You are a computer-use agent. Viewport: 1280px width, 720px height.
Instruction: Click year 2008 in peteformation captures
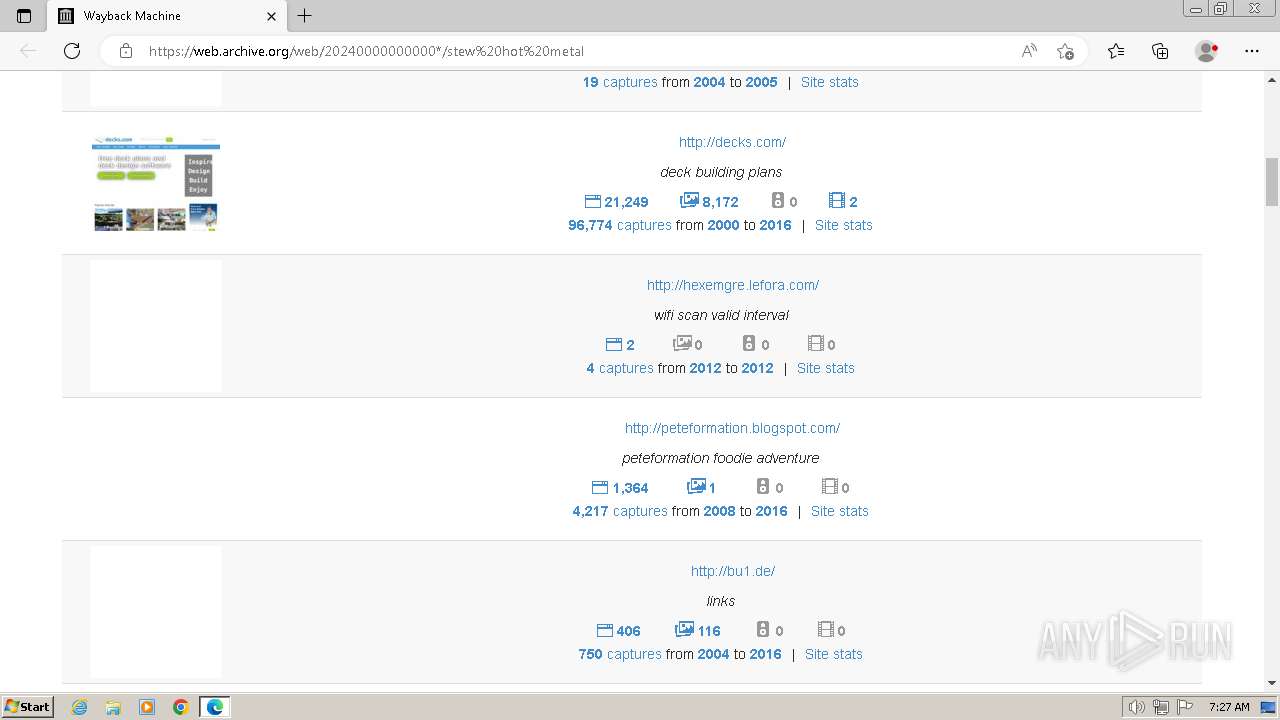click(719, 511)
